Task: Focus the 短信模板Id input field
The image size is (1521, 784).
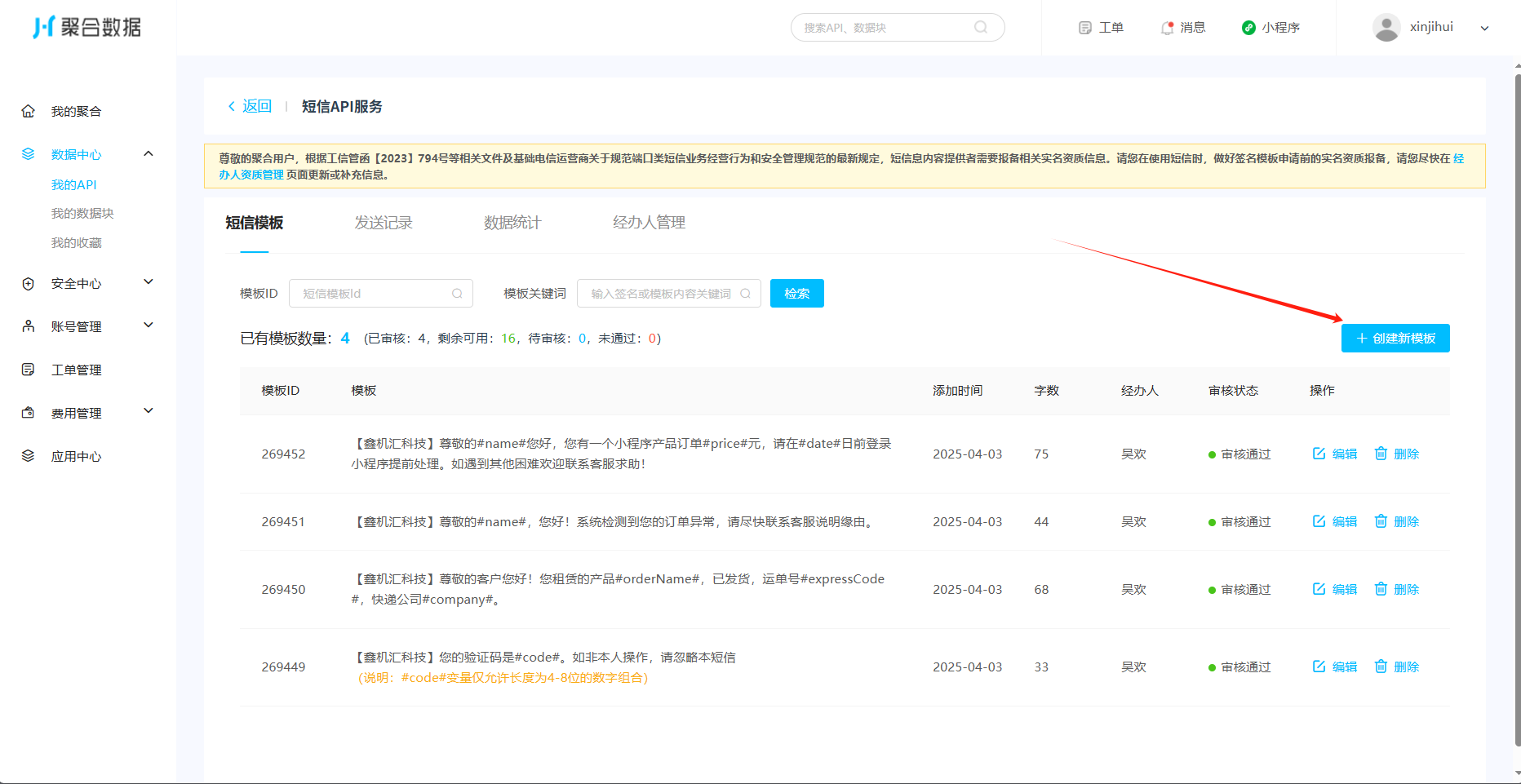Action: point(381,294)
